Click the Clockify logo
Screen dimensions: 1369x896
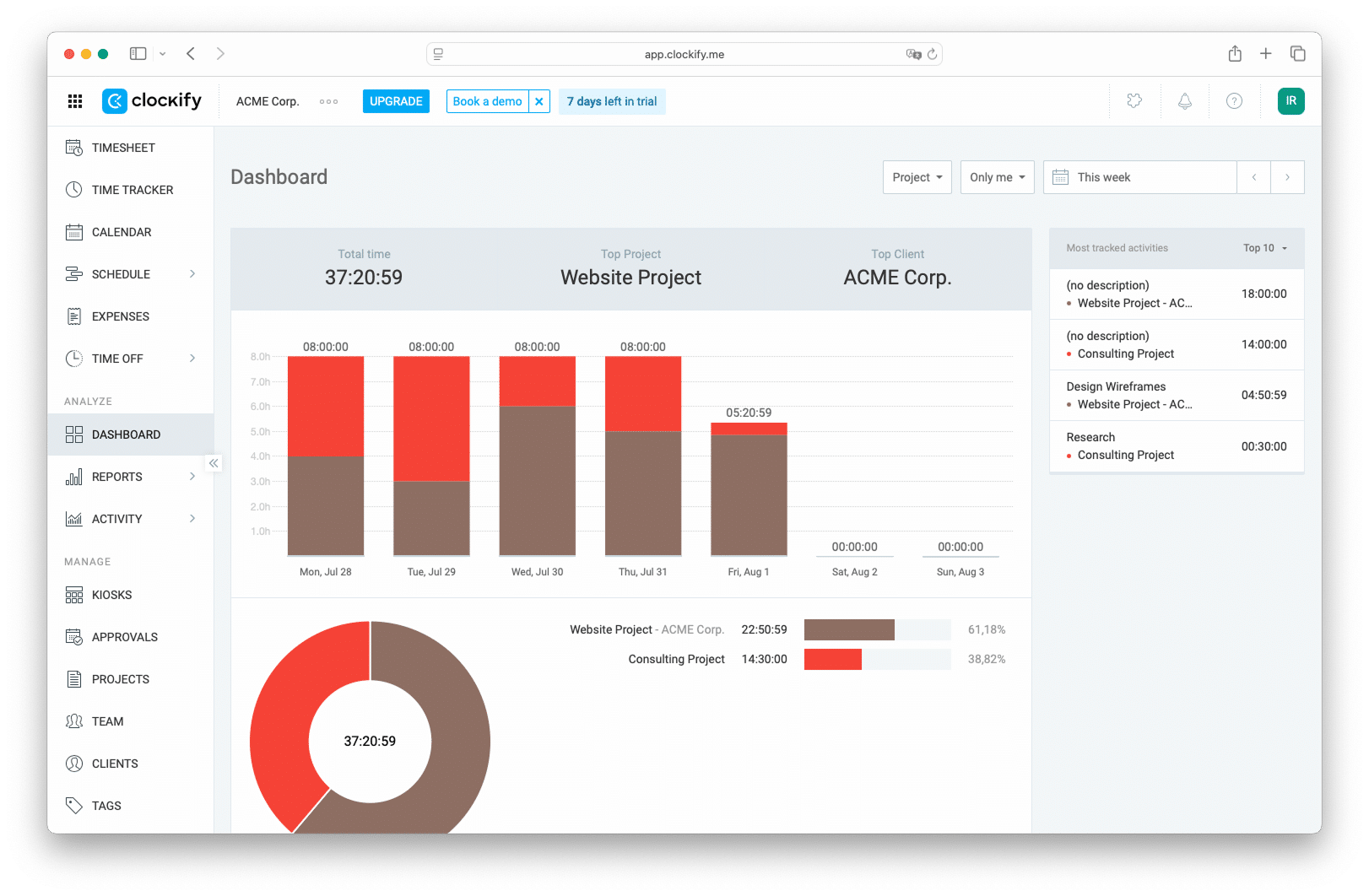pyautogui.click(x=152, y=101)
